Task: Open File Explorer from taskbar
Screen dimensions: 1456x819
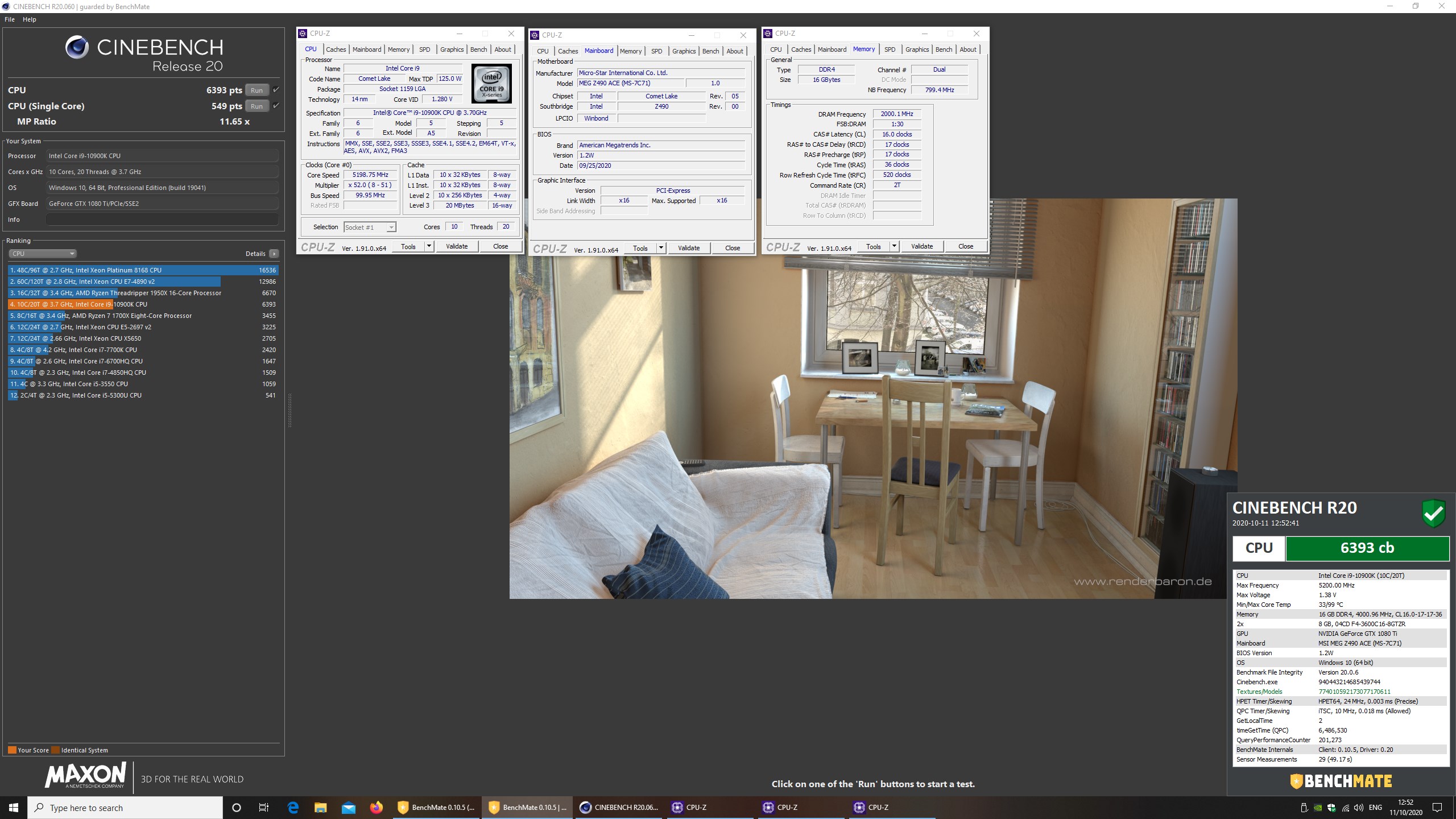Action: 321,808
